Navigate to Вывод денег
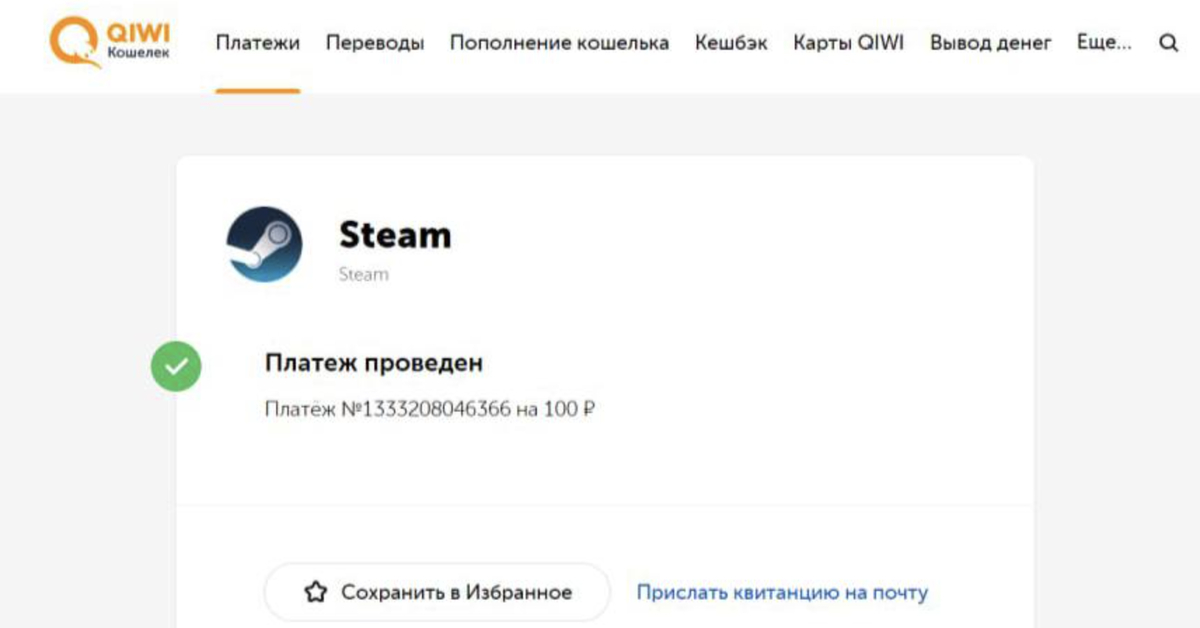 pyautogui.click(x=990, y=43)
